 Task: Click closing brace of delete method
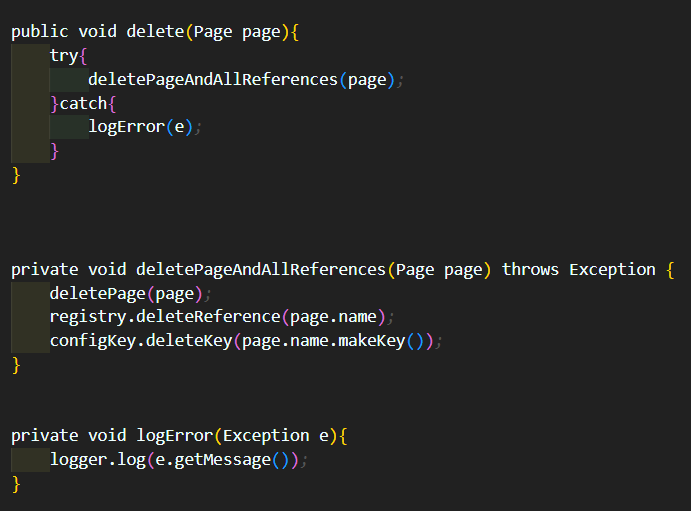pyautogui.click(x=16, y=175)
